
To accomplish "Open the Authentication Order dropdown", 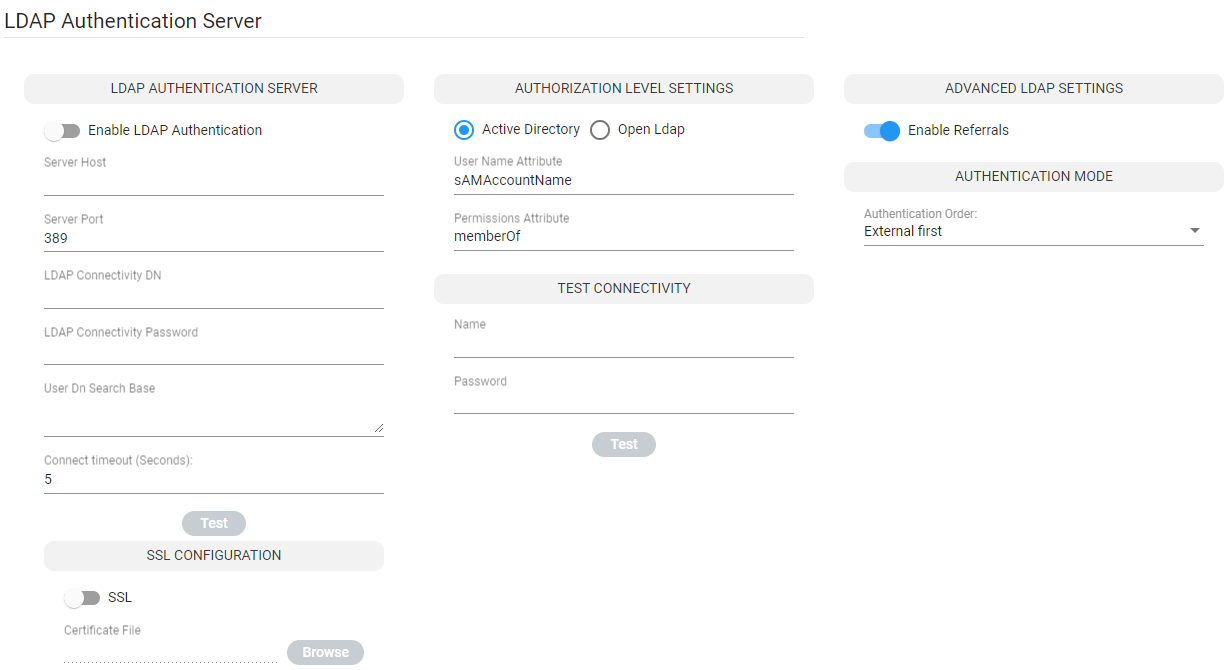I will click(1032, 231).
